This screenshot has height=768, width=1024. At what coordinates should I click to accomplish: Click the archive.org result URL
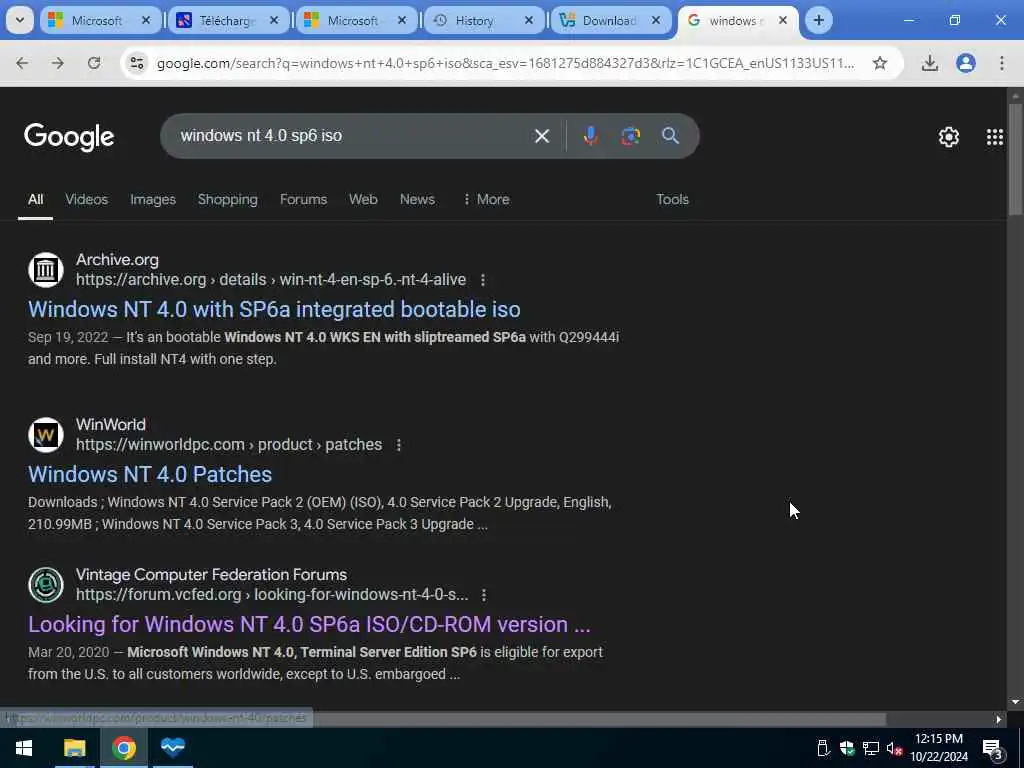(x=271, y=280)
